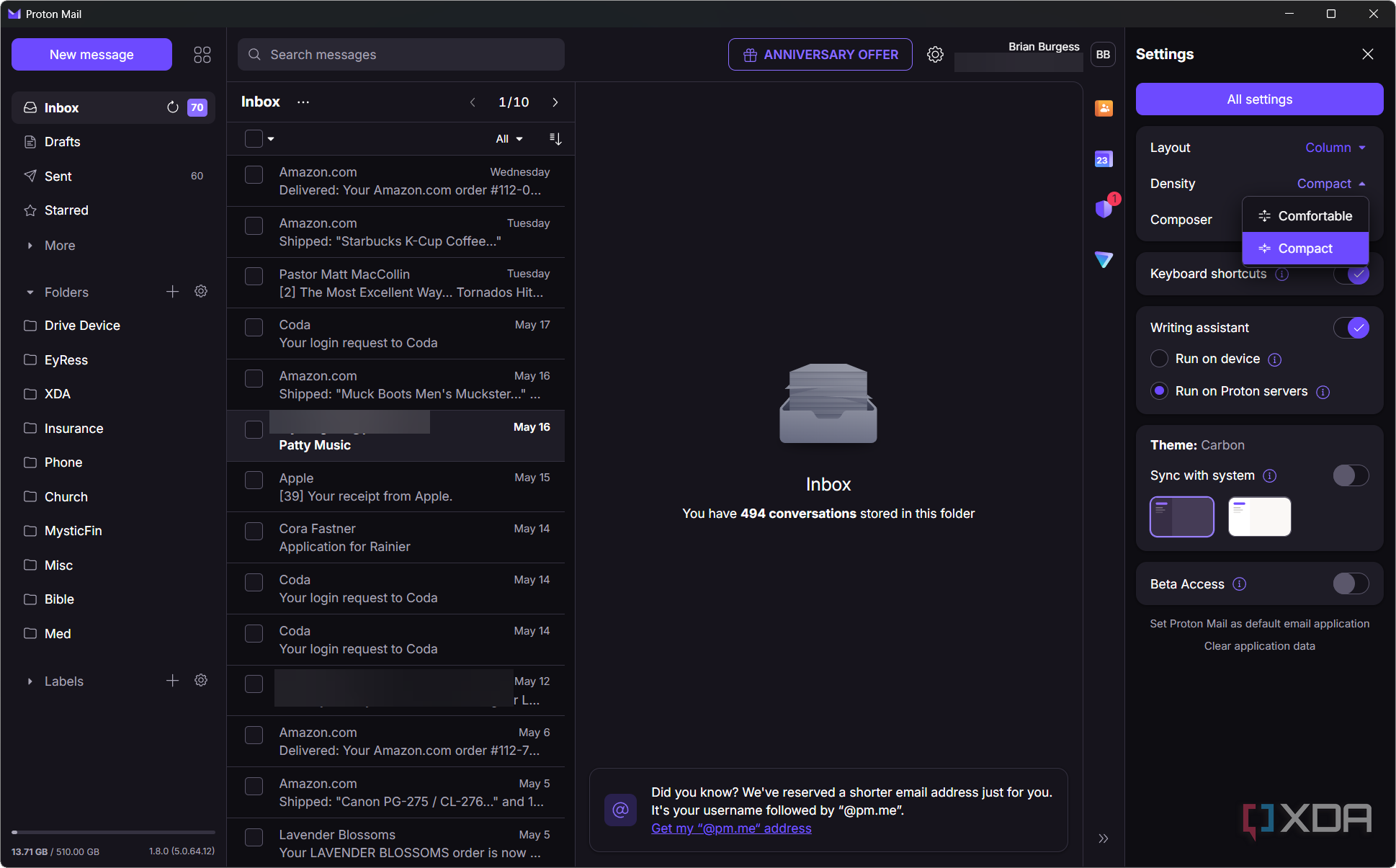Expand the Labels section
This screenshot has height=868, width=1396.
[30, 681]
